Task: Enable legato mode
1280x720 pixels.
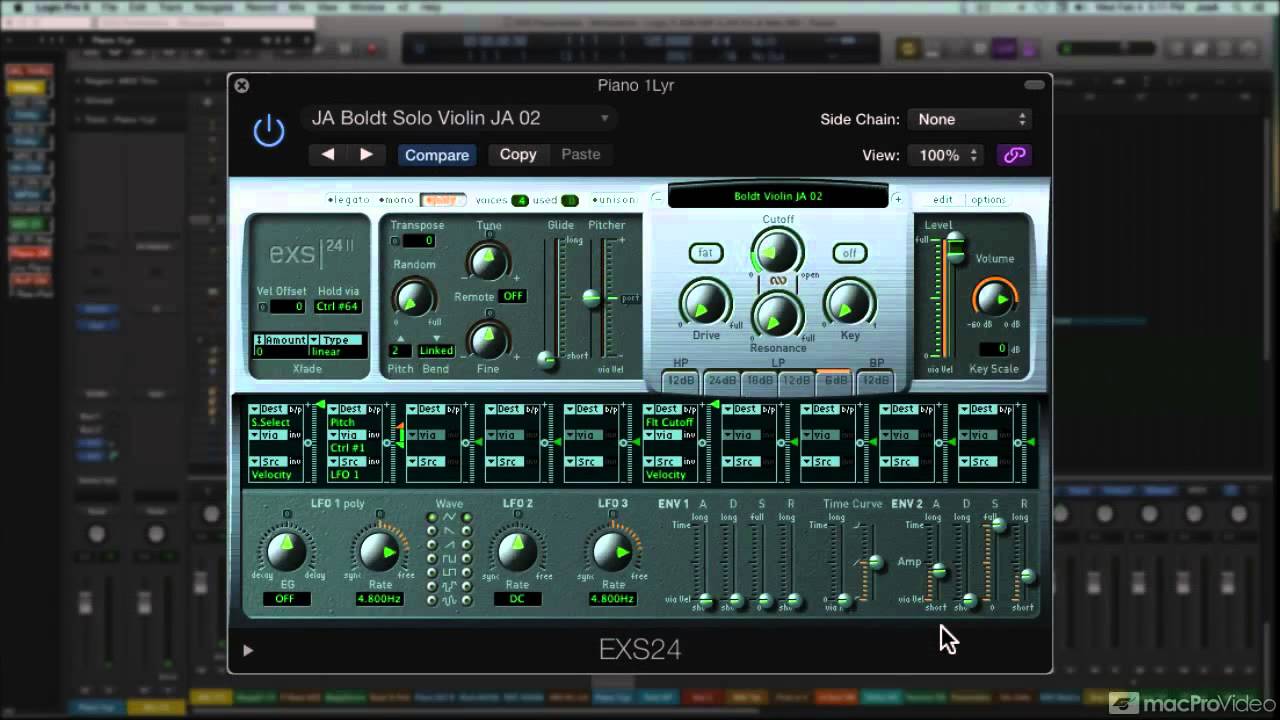Action: pos(349,200)
